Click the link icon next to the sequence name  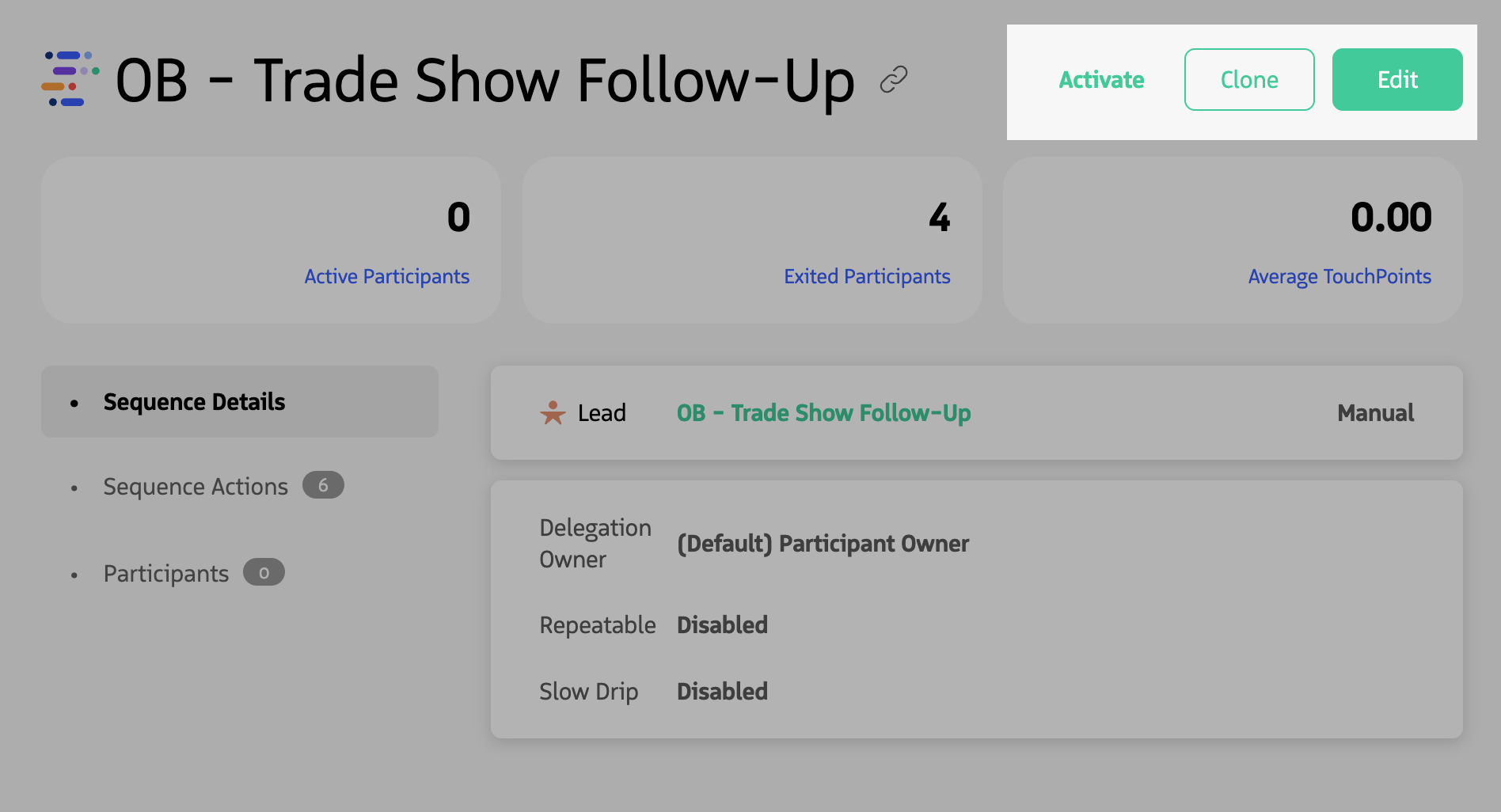pos(894,79)
